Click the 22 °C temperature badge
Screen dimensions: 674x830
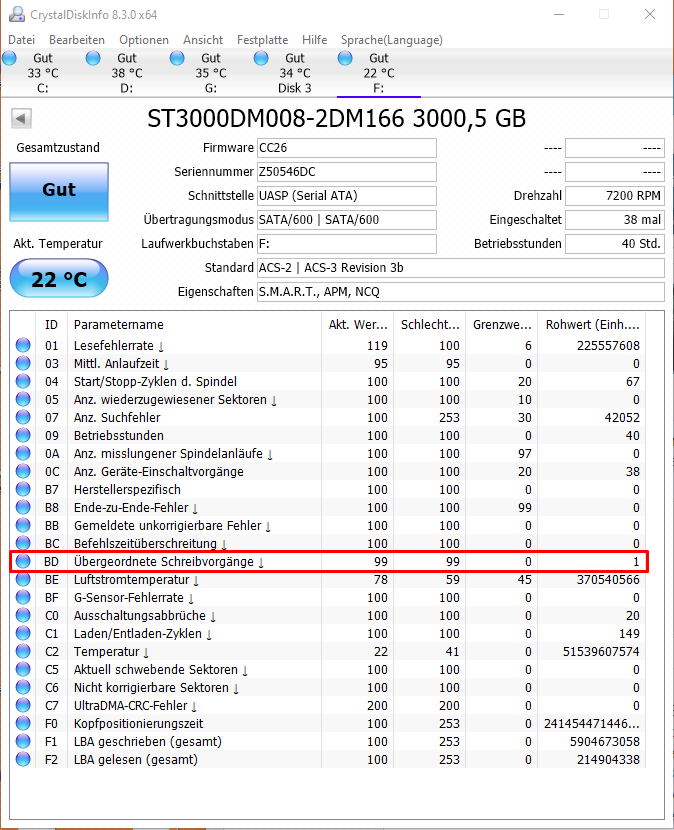pos(58,278)
